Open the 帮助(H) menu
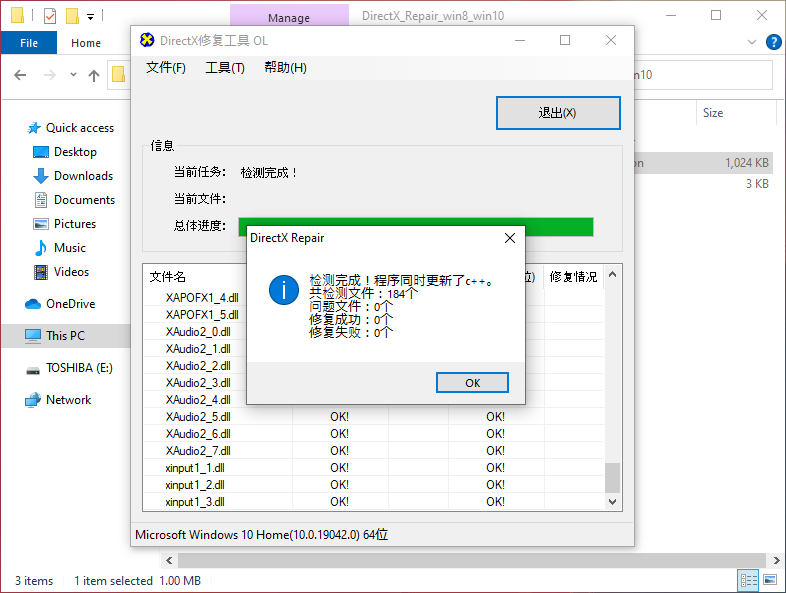 pos(285,67)
